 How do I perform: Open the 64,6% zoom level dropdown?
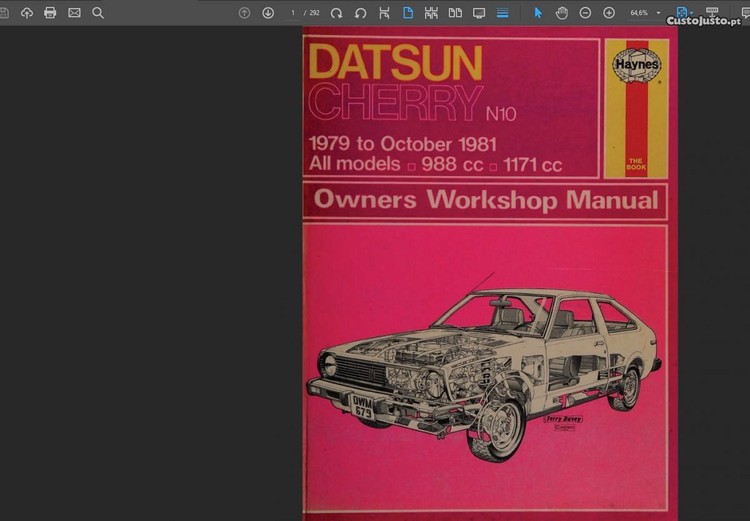[x=658, y=13]
